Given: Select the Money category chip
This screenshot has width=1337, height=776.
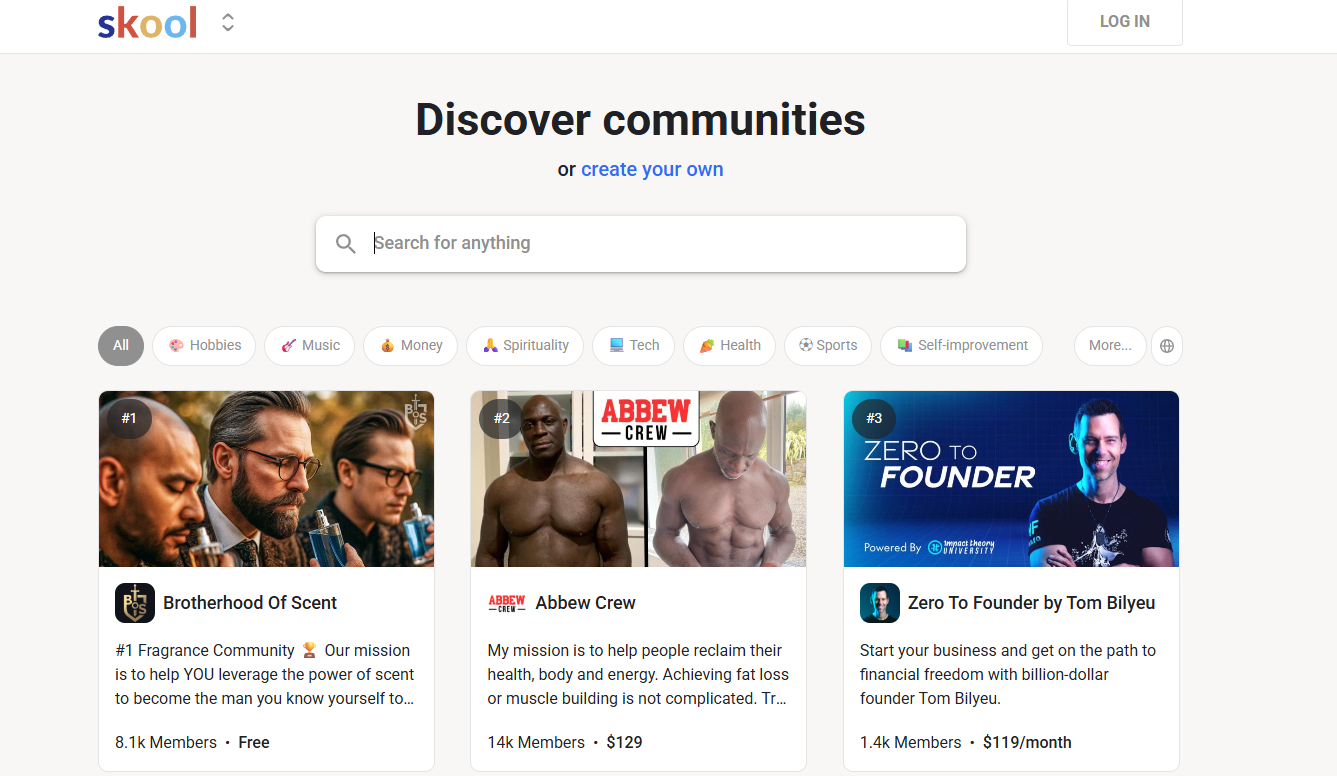Looking at the screenshot, I should coord(410,345).
